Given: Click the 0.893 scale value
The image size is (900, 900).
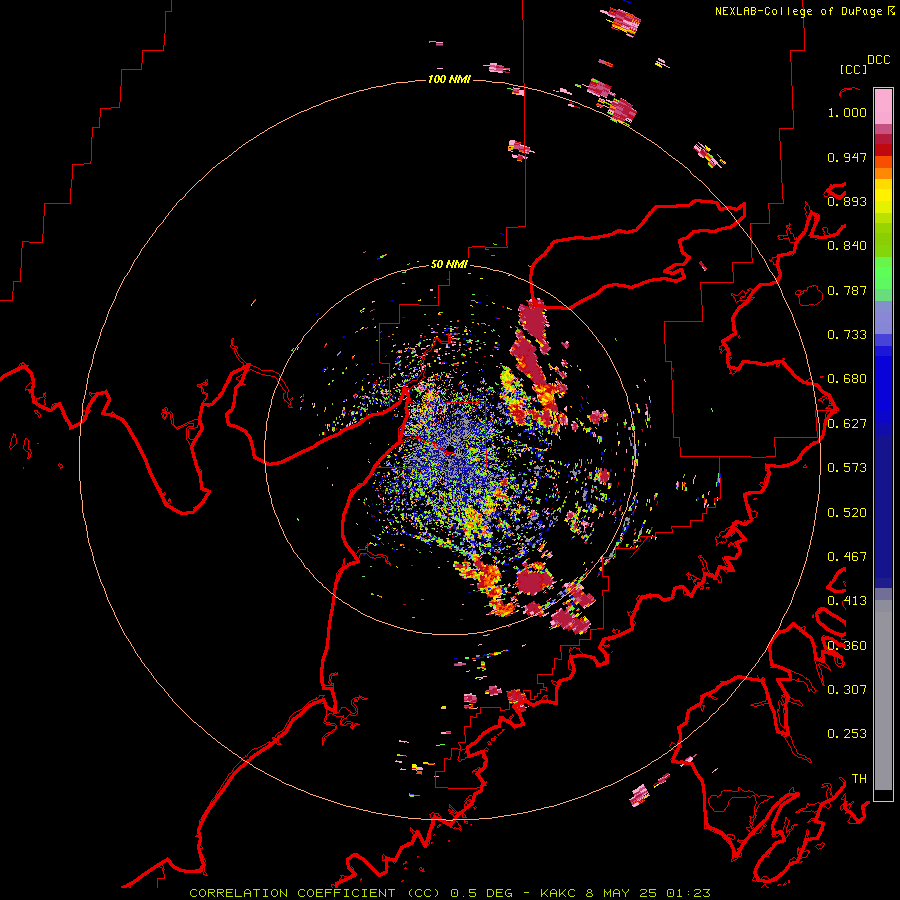Looking at the screenshot, I should click(847, 201).
